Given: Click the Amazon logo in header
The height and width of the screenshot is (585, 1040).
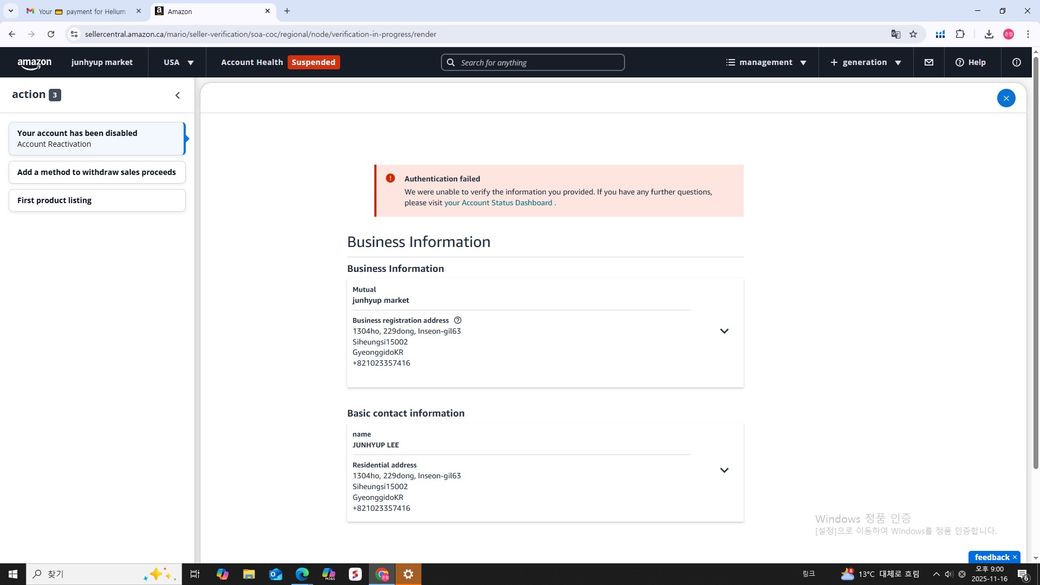Looking at the screenshot, I should pos(34,63).
